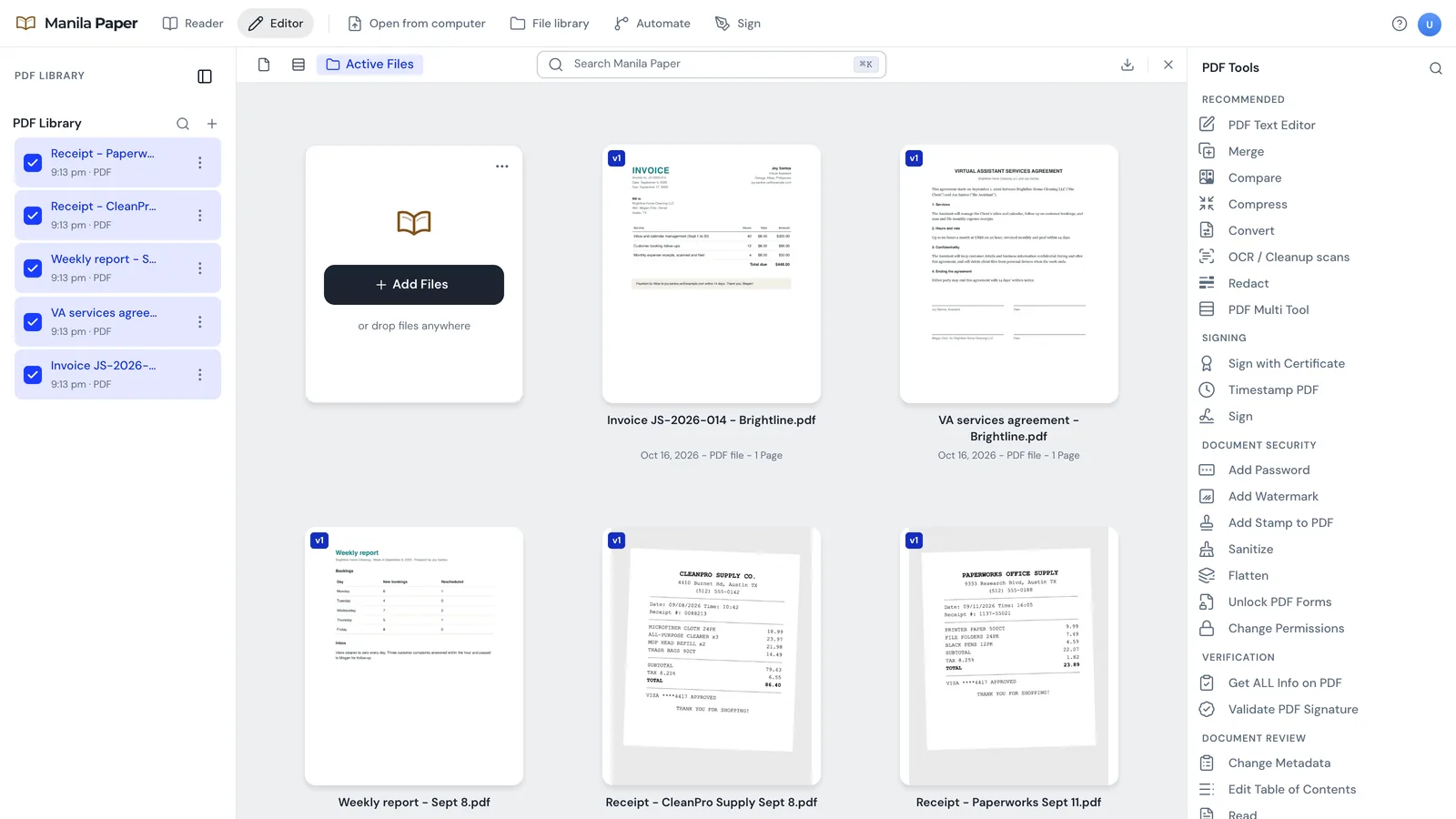
Task: Click Open from computer
Action: [417, 24]
